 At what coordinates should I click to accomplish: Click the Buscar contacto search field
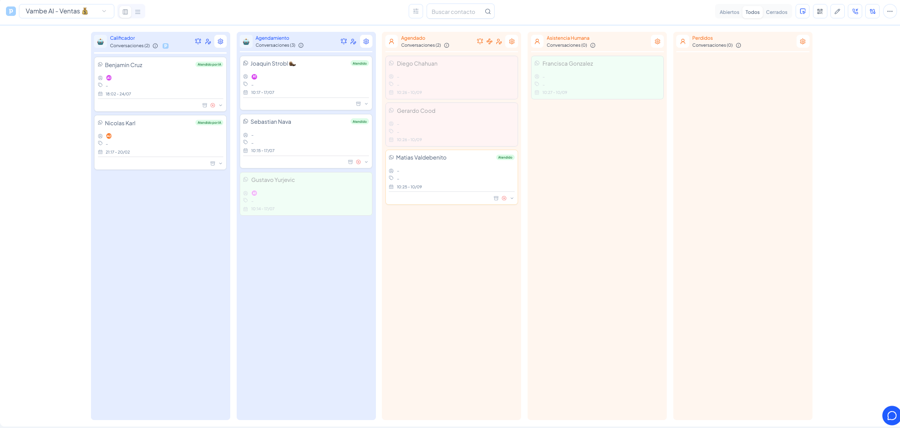[455, 12]
